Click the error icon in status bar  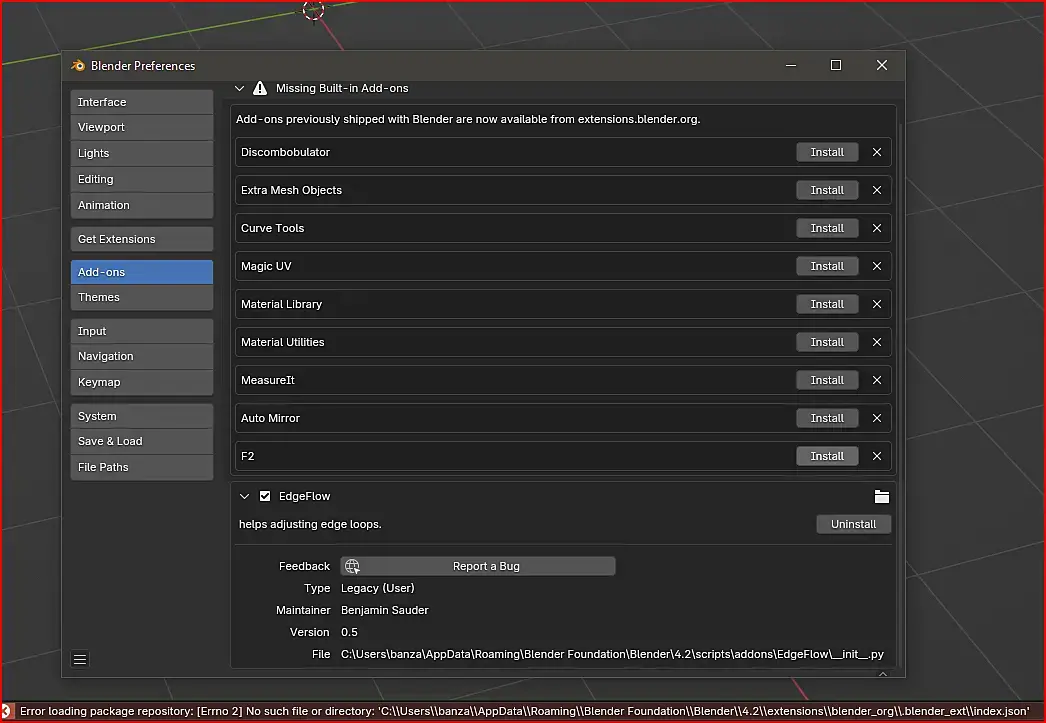click(x=7, y=711)
